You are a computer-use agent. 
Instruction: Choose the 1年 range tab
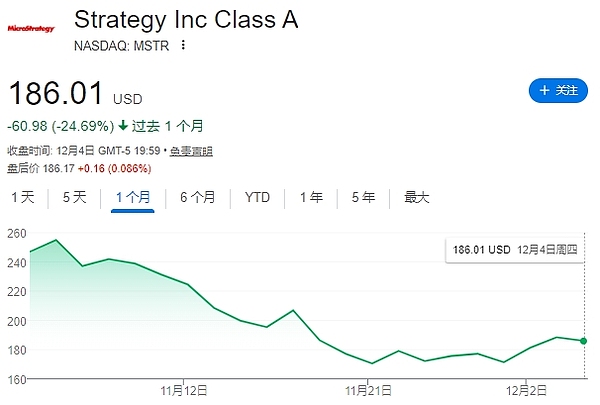(311, 197)
